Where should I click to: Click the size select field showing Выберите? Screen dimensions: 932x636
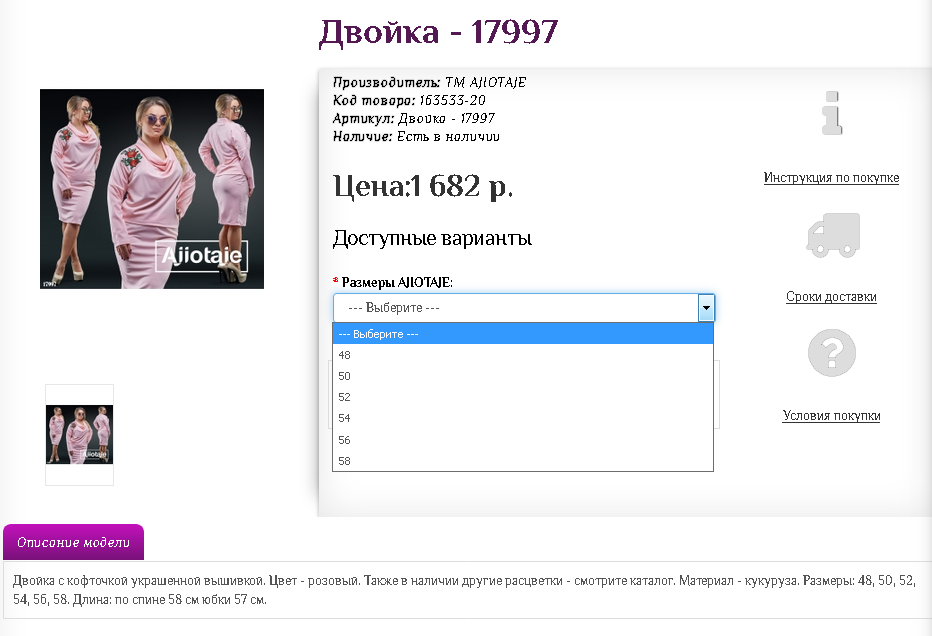click(515, 308)
